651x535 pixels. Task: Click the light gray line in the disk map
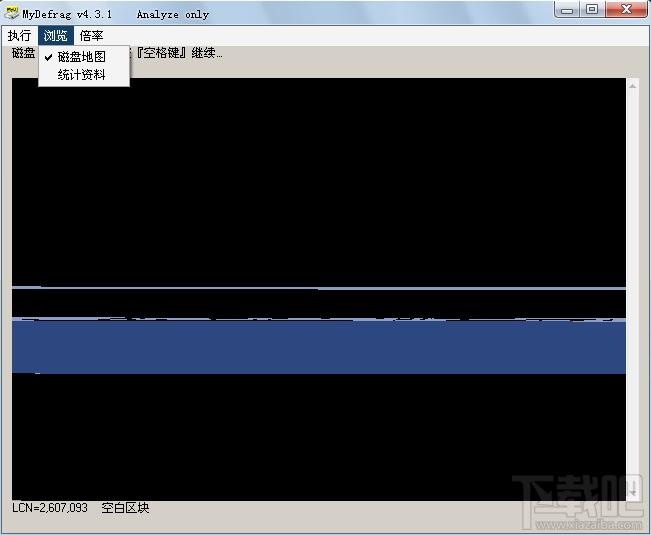[319, 288]
